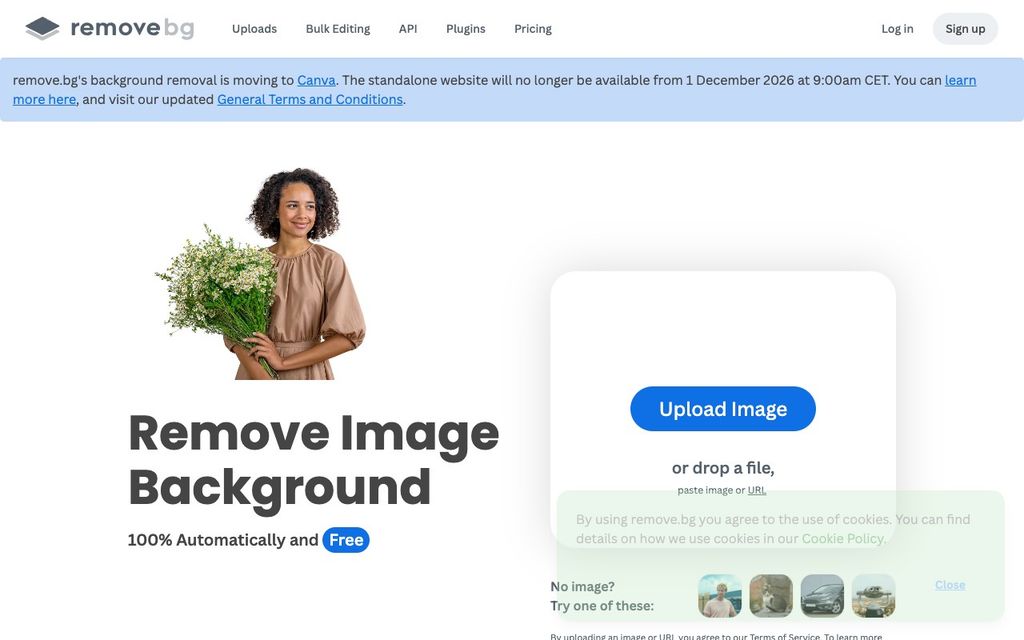Screen dimensions: 1024x640
Task: Open the Plugins page
Action: 466,29
